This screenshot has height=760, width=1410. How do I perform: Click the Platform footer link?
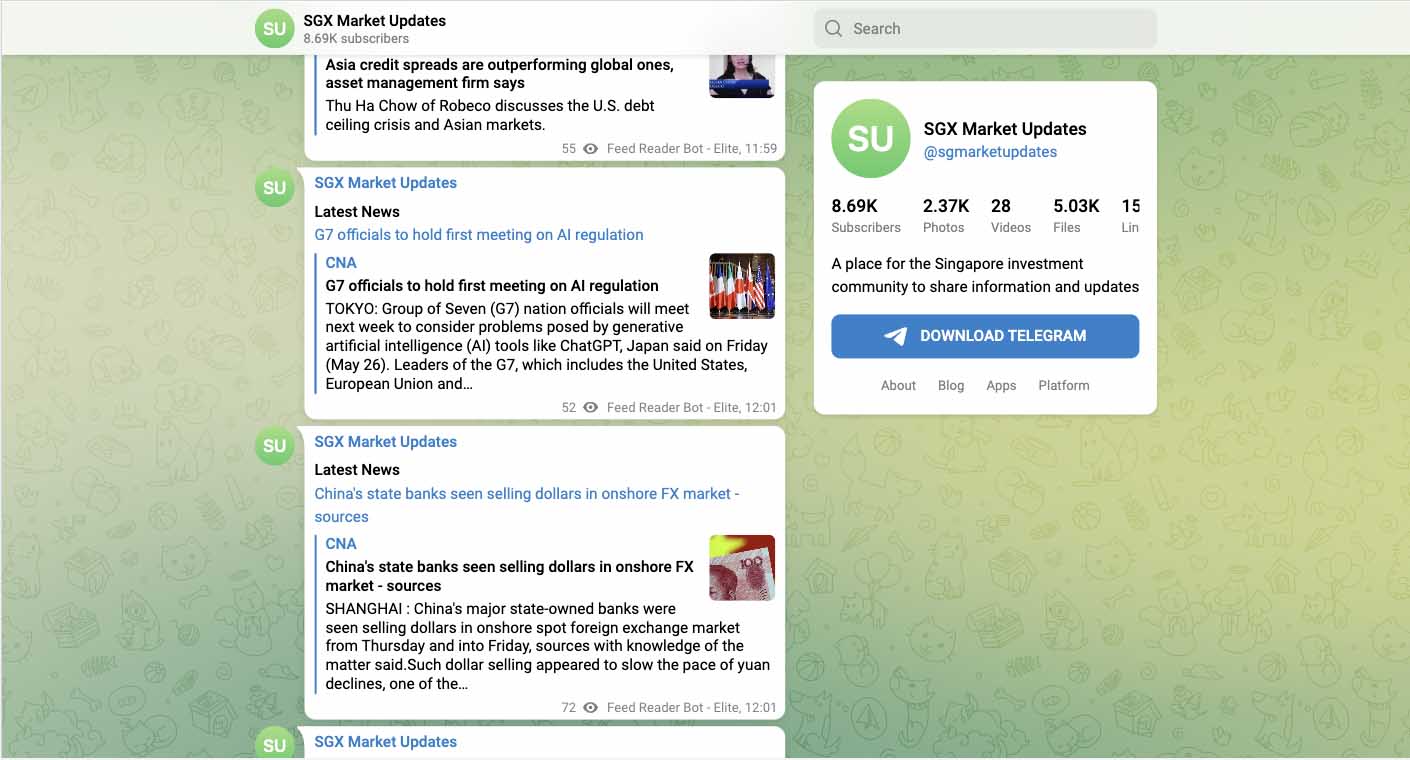(x=1063, y=385)
